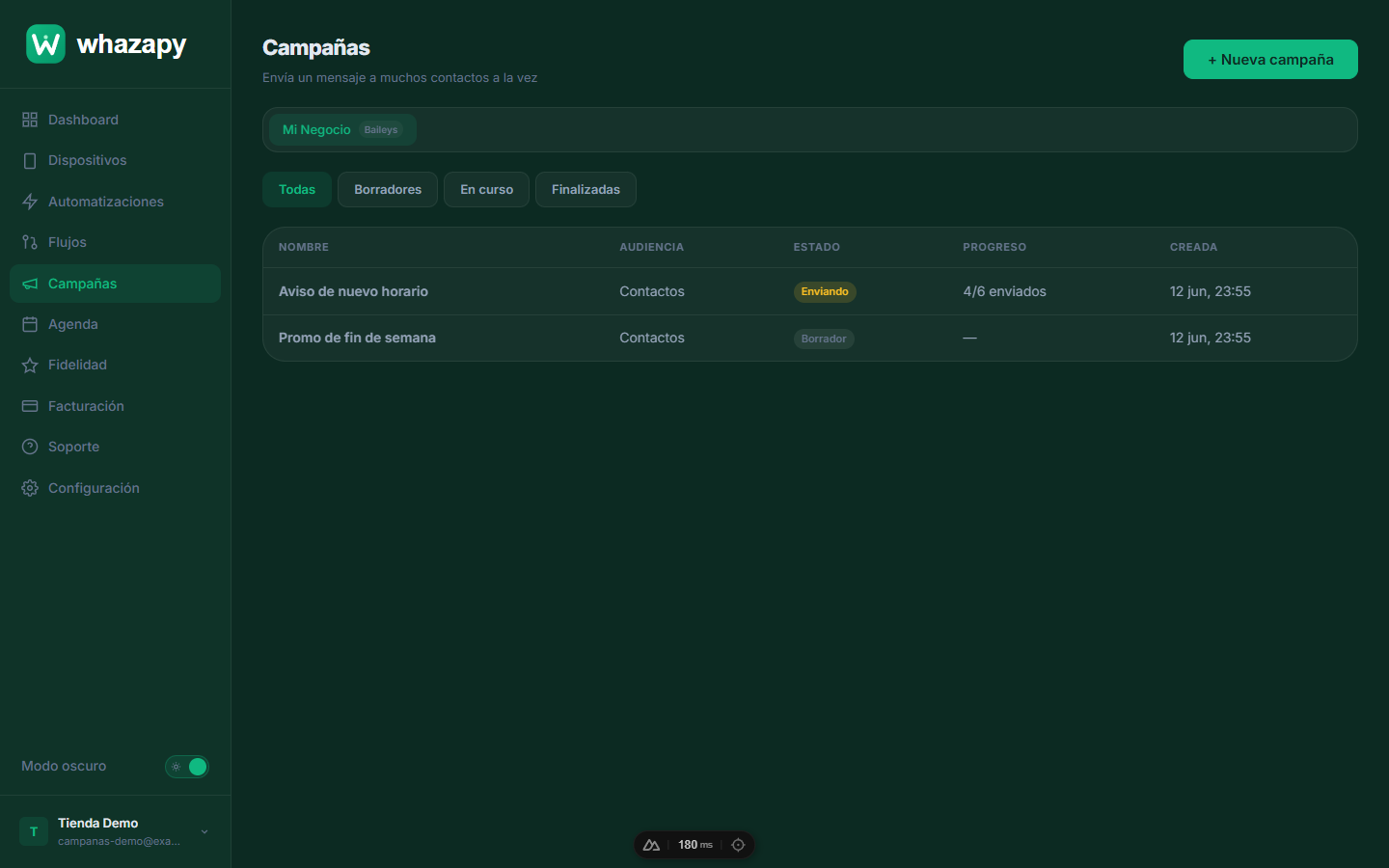Click Contactos audience in Aviso row

652,291
